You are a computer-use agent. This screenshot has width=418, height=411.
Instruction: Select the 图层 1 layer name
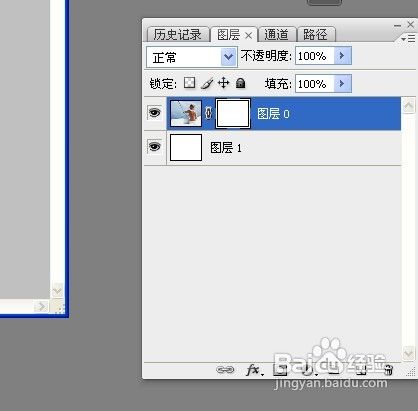pyautogui.click(x=226, y=148)
